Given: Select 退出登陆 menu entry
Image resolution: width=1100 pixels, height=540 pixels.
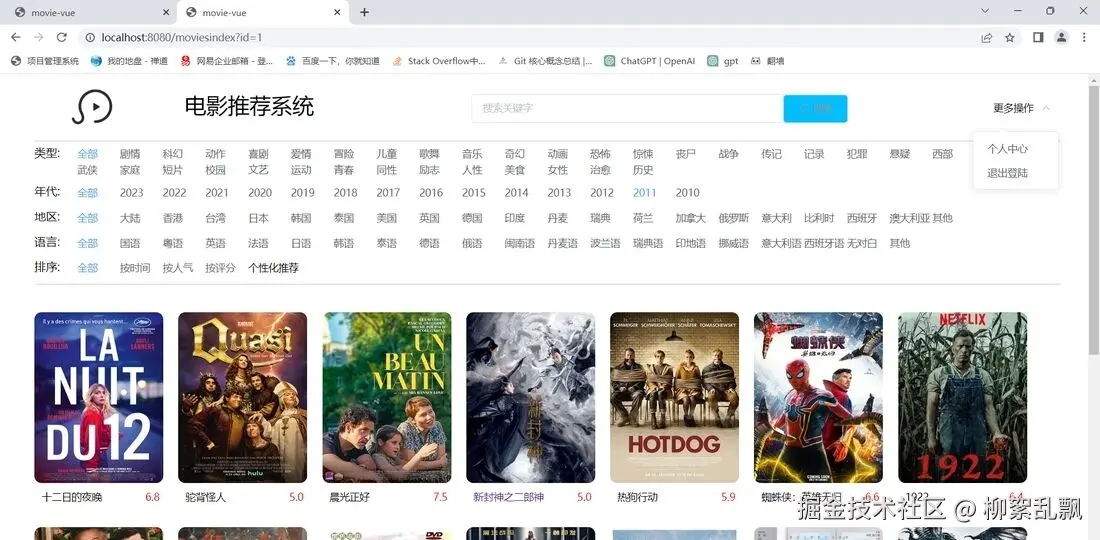Looking at the screenshot, I should coord(1007,173).
